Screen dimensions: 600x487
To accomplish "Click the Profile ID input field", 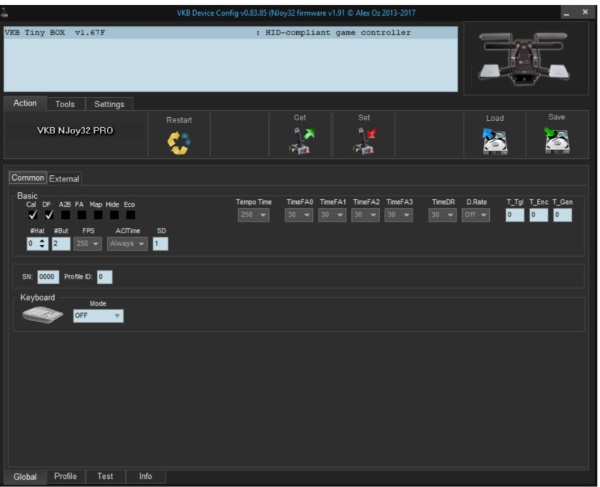I will (x=104, y=277).
